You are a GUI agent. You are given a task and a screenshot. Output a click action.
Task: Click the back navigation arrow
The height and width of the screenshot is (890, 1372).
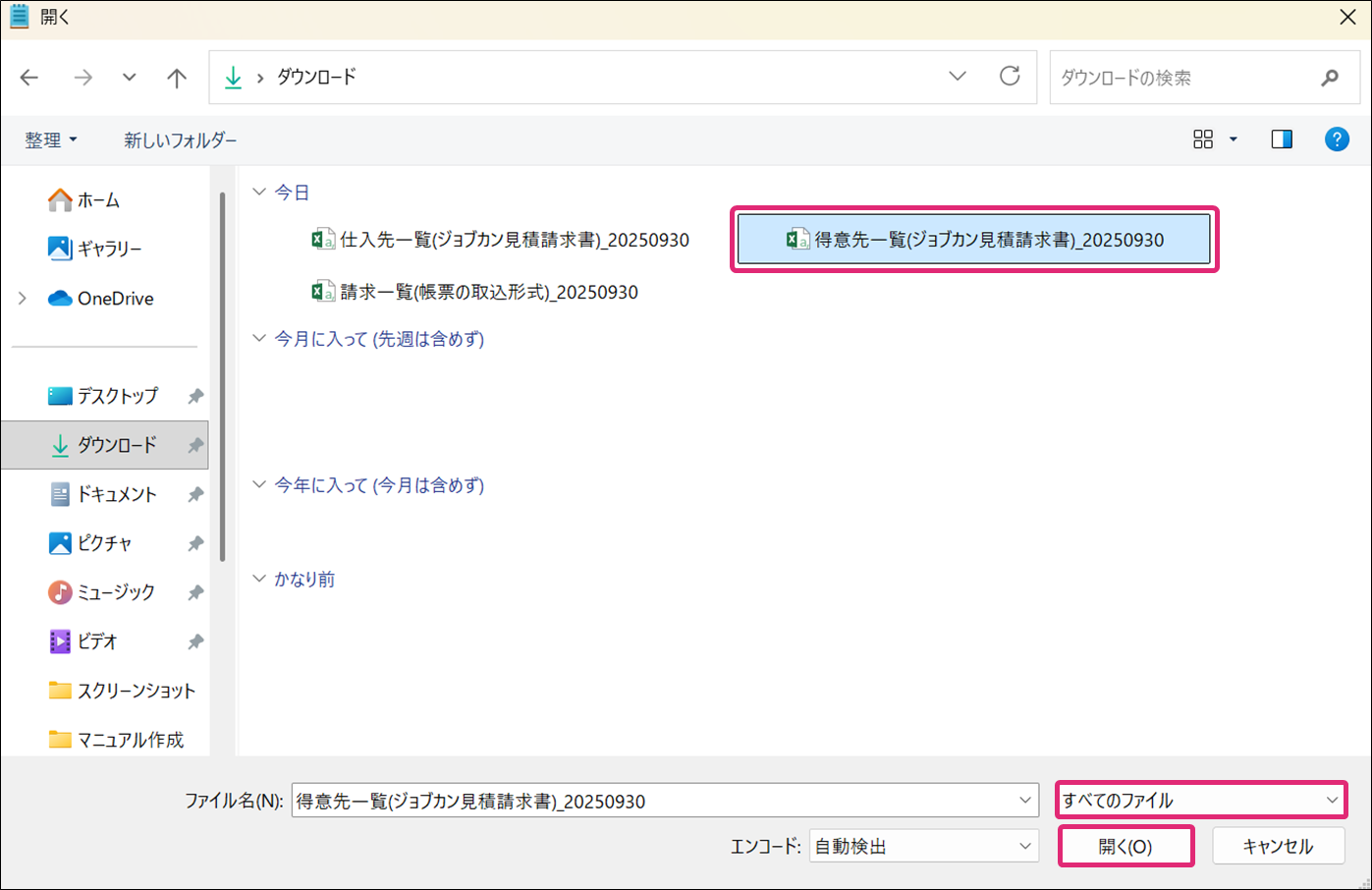(29, 78)
